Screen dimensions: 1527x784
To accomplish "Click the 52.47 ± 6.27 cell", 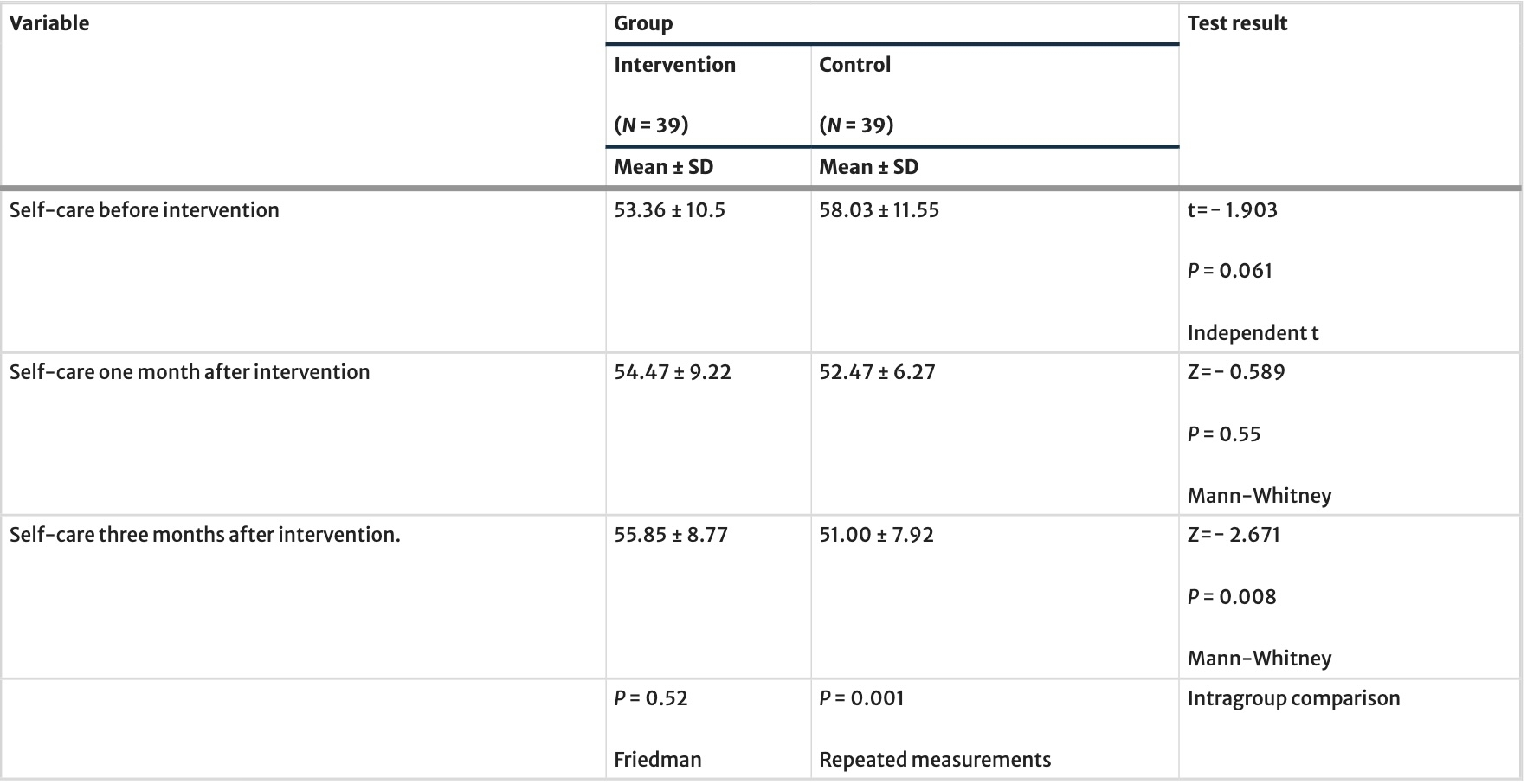I will [877, 372].
